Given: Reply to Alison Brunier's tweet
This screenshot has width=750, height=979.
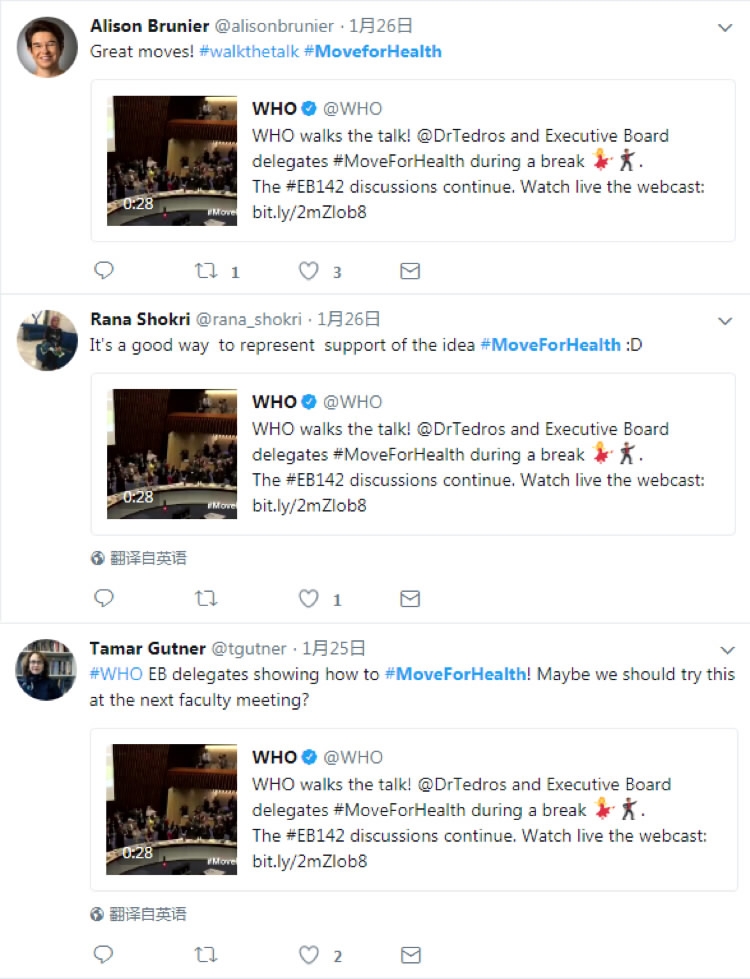Looking at the screenshot, I should pyautogui.click(x=104, y=271).
